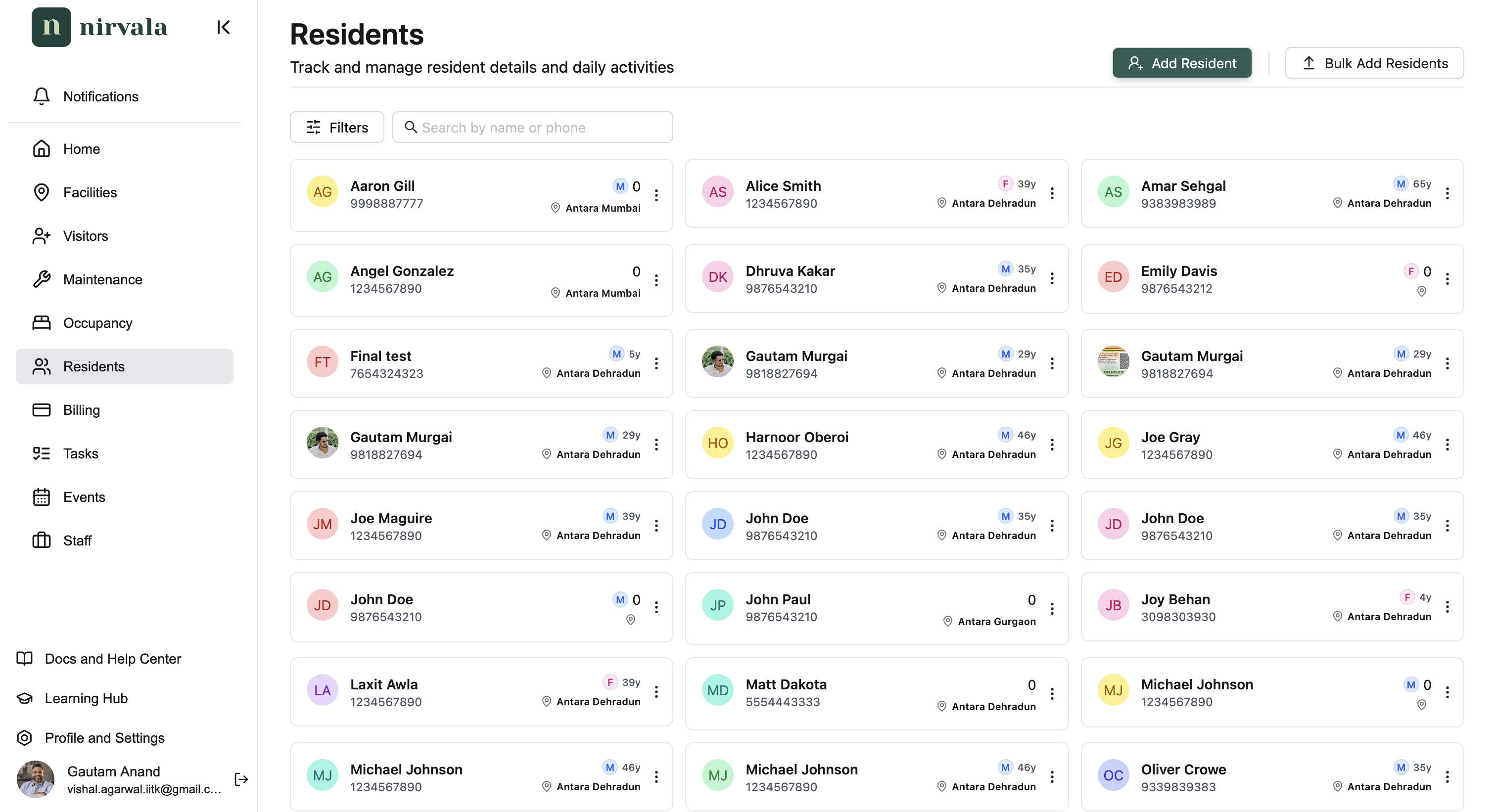This screenshot has height=812, width=1496.
Task: Click the Visitors person-plus icon
Action: click(41, 236)
